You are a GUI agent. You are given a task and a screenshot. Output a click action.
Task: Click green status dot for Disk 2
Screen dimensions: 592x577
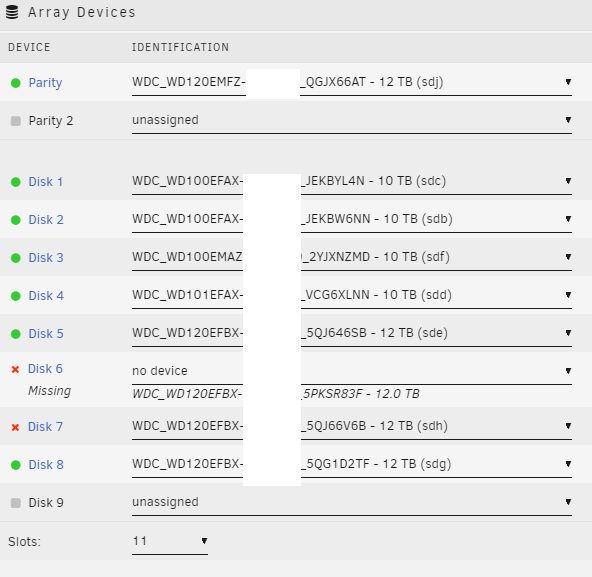(15, 220)
